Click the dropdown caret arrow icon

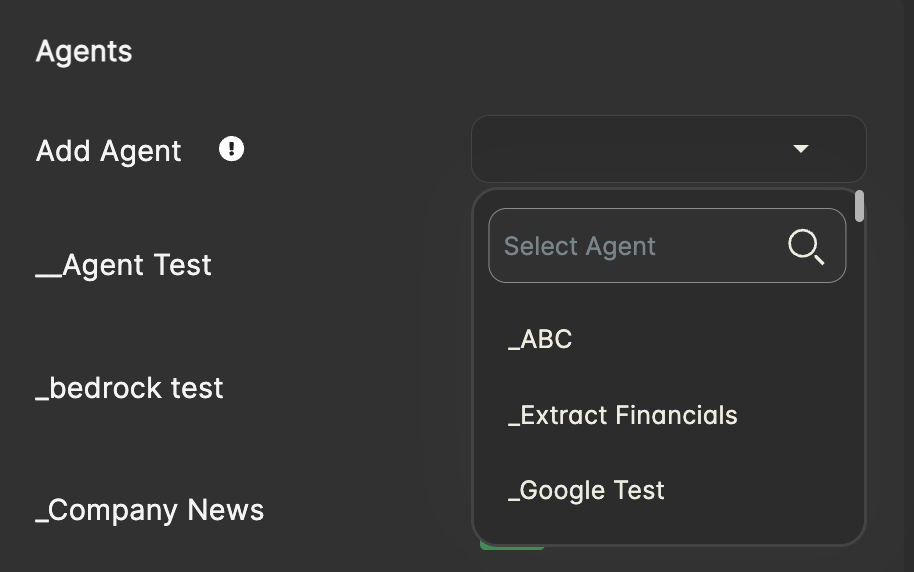[x=800, y=149]
